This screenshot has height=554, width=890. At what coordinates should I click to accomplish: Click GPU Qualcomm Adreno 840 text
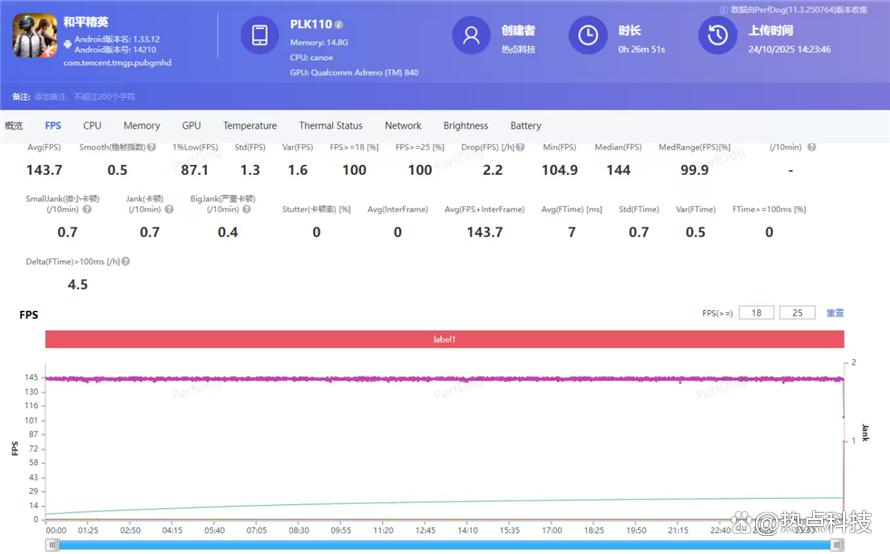[x=354, y=73]
